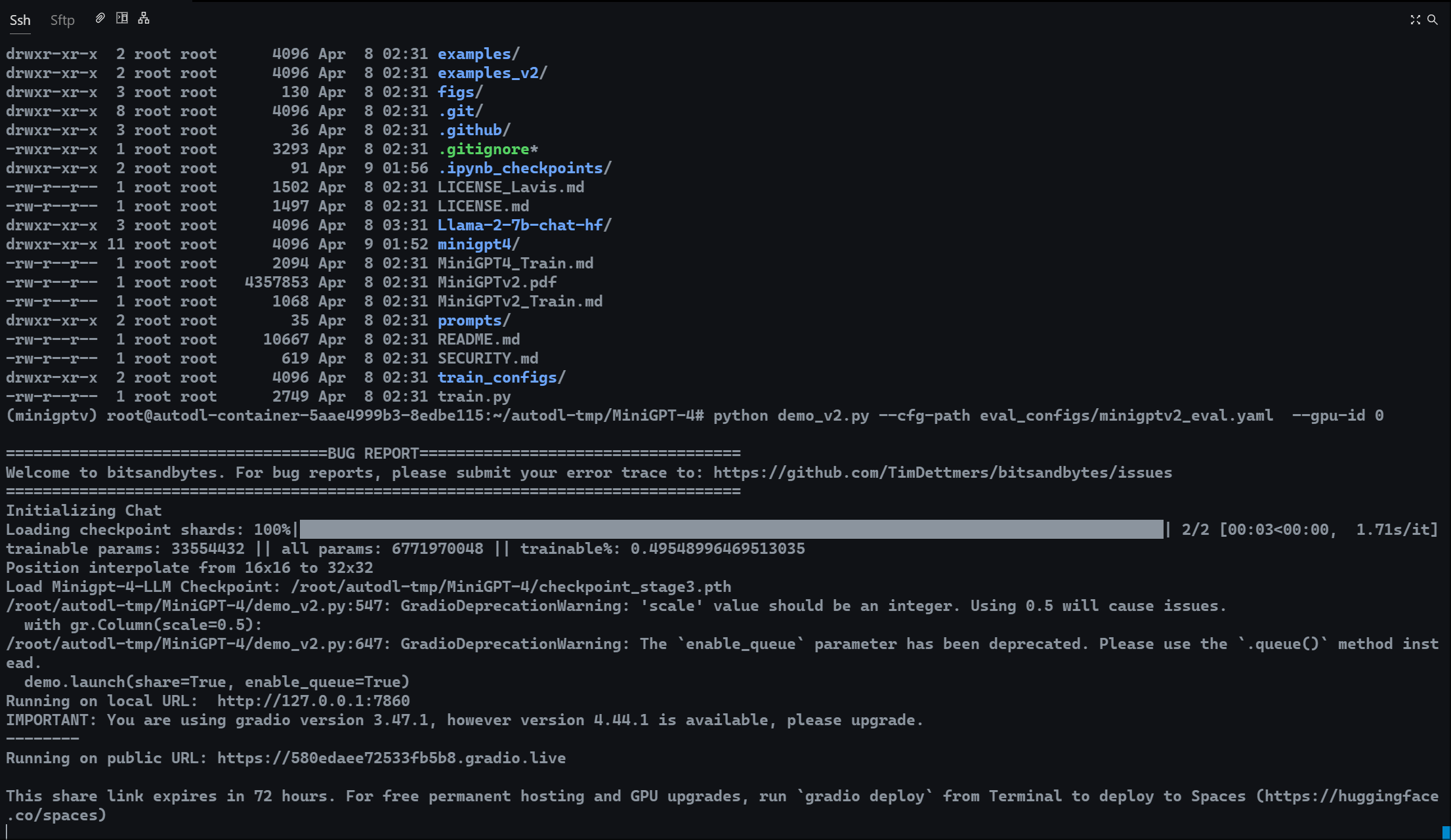Switch to the Sftp tab
Screen dimensions: 1451x840
point(62,20)
